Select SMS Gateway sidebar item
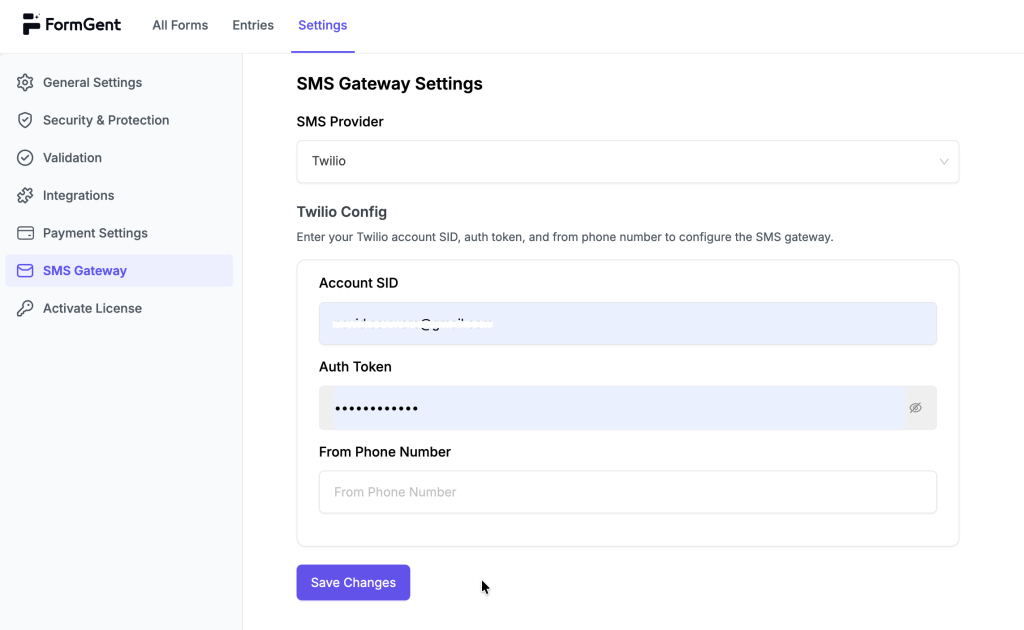 (x=119, y=270)
